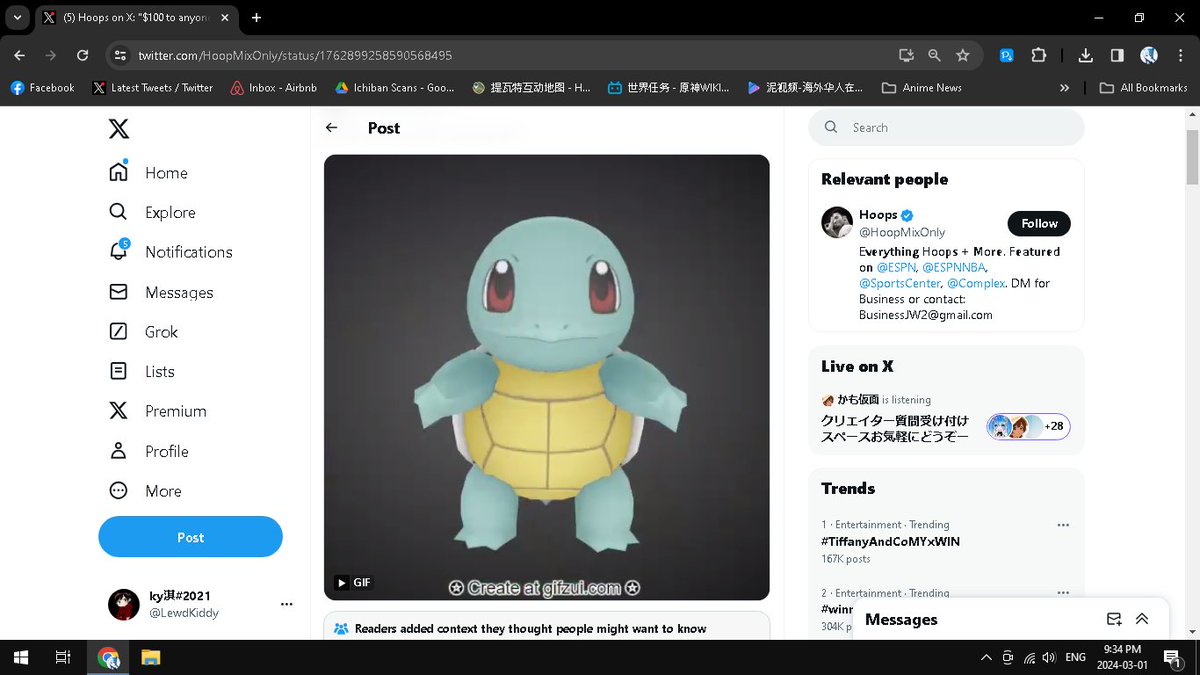Open the Hoops profile avatar
This screenshot has width=1200, height=675.
click(x=837, y=222)
